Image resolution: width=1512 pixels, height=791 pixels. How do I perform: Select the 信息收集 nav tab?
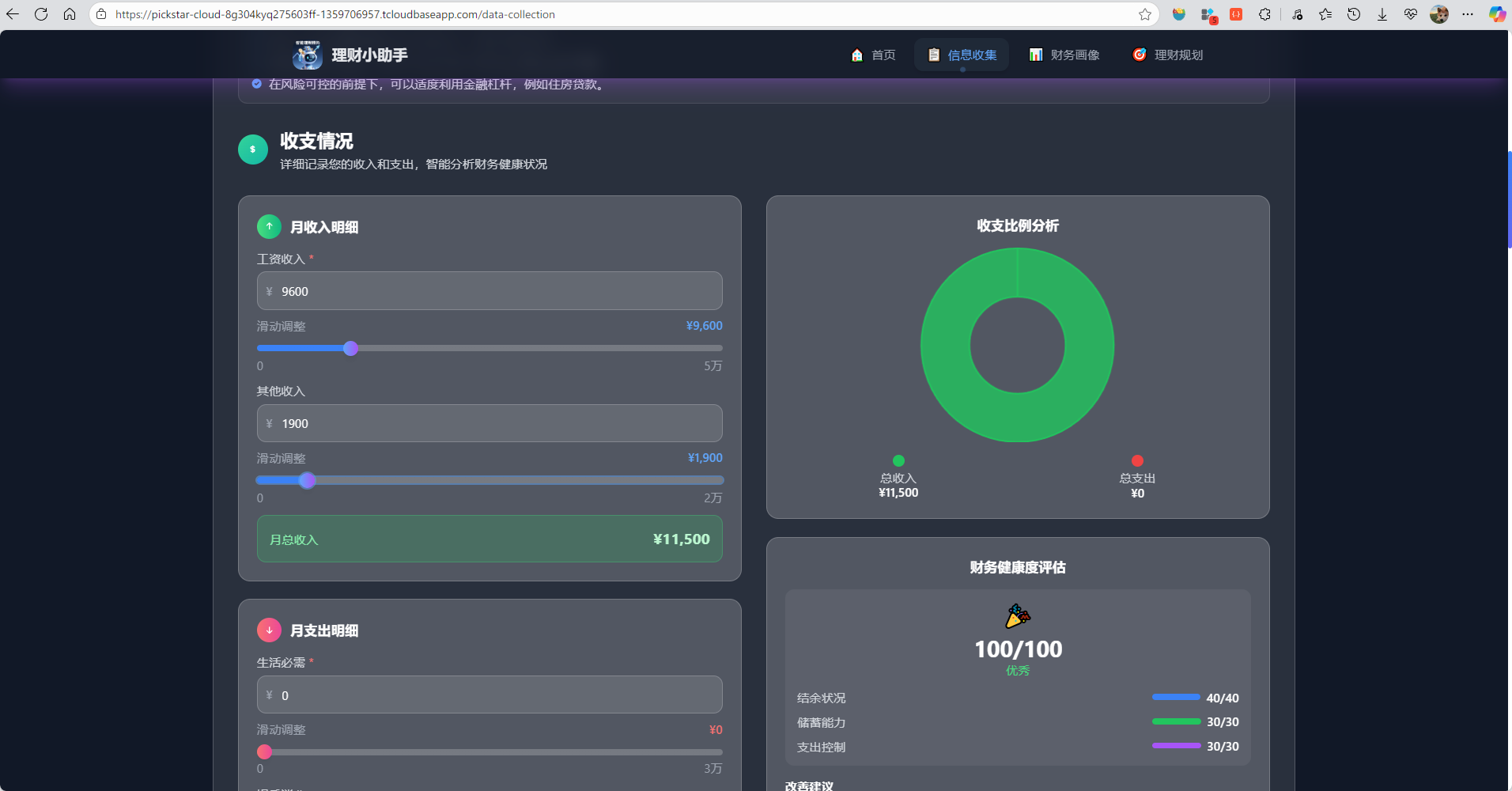pos(962,55)
